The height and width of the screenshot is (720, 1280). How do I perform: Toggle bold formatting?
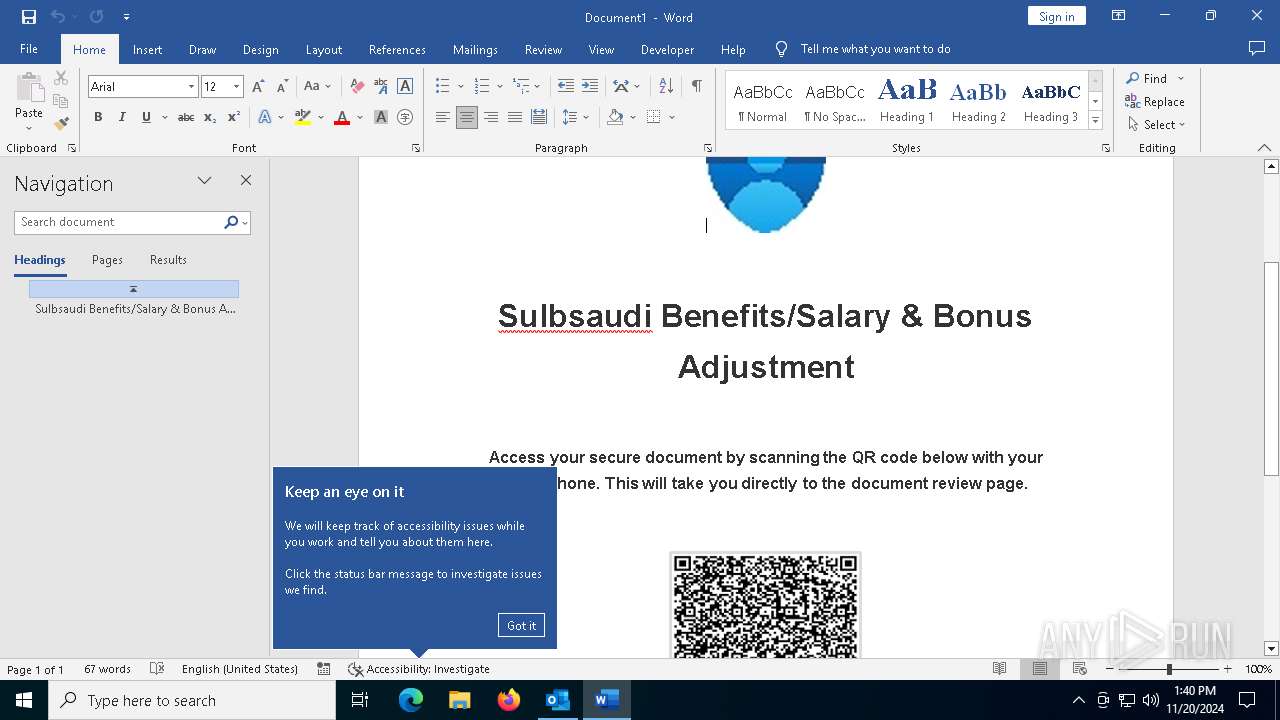(x=98, y=117)
